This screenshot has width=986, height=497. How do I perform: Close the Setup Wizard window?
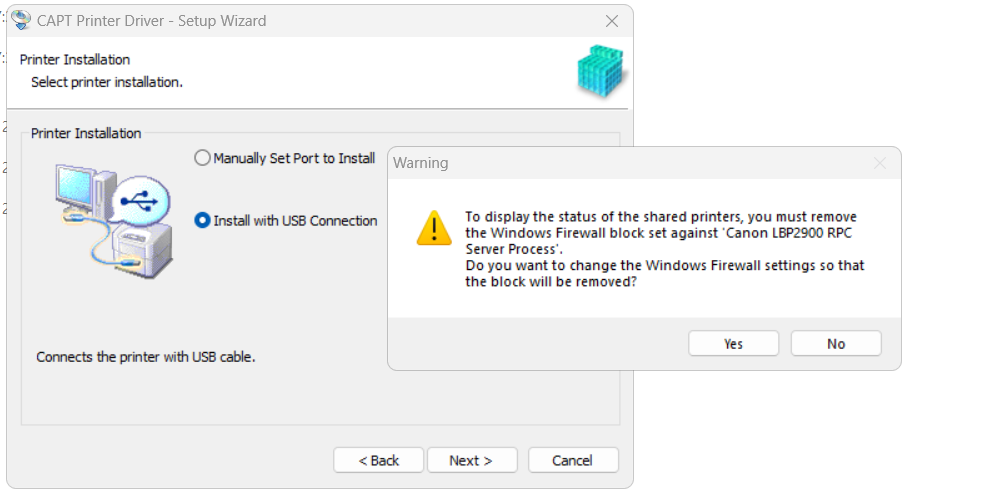612,21
